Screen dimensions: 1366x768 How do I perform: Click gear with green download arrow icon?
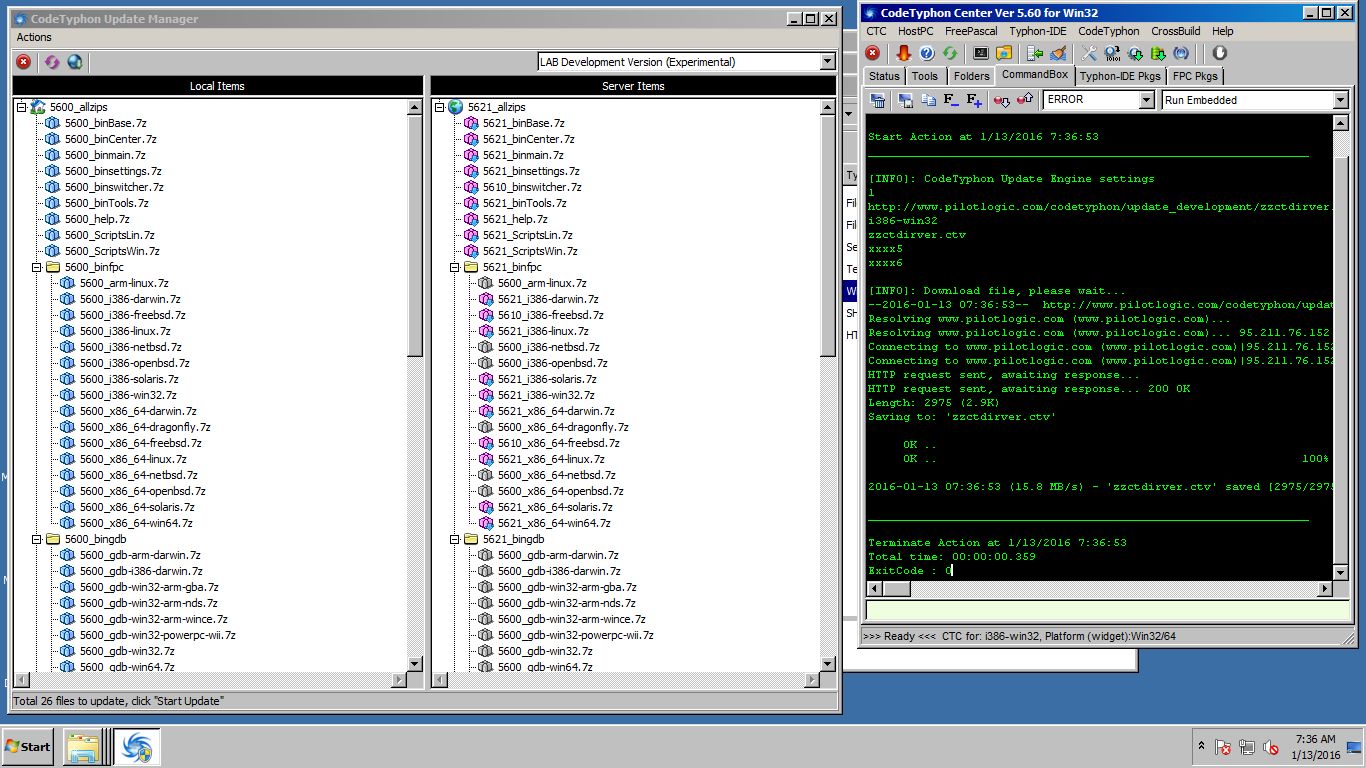tap(1135, 53)
